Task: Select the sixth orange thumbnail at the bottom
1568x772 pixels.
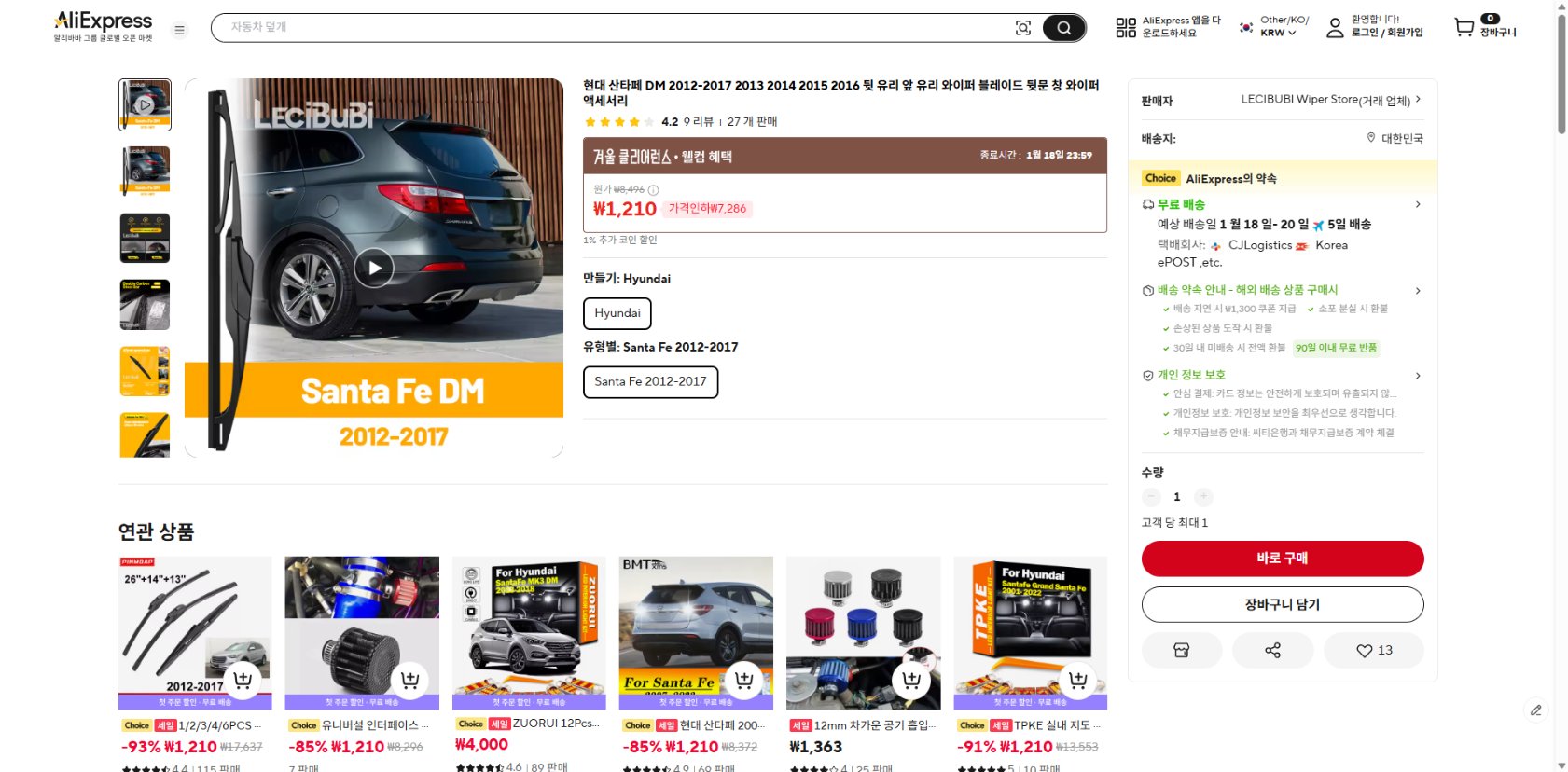Action: pyautogui.click(x=145, y=435)
